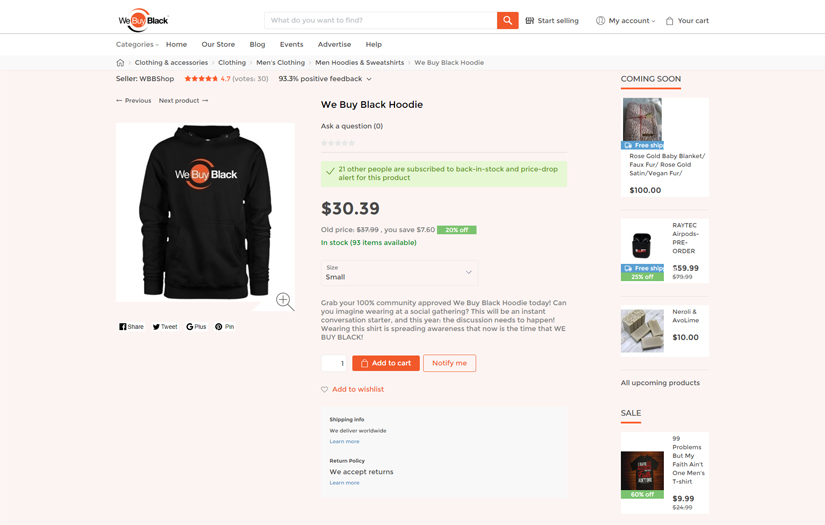The image size is (825, 525).
Task: Expand the Categories menu
Action: click(137, 45)
